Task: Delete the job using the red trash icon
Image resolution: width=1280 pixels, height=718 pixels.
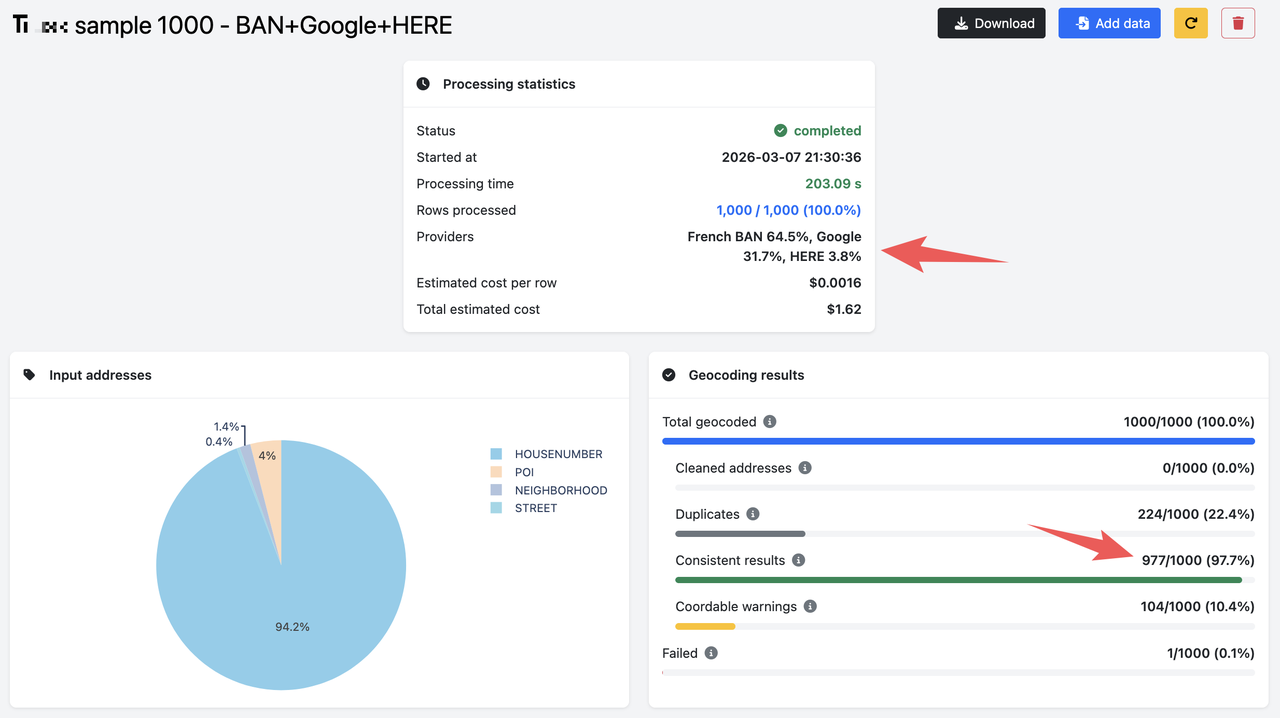Action: [1237, 22]
